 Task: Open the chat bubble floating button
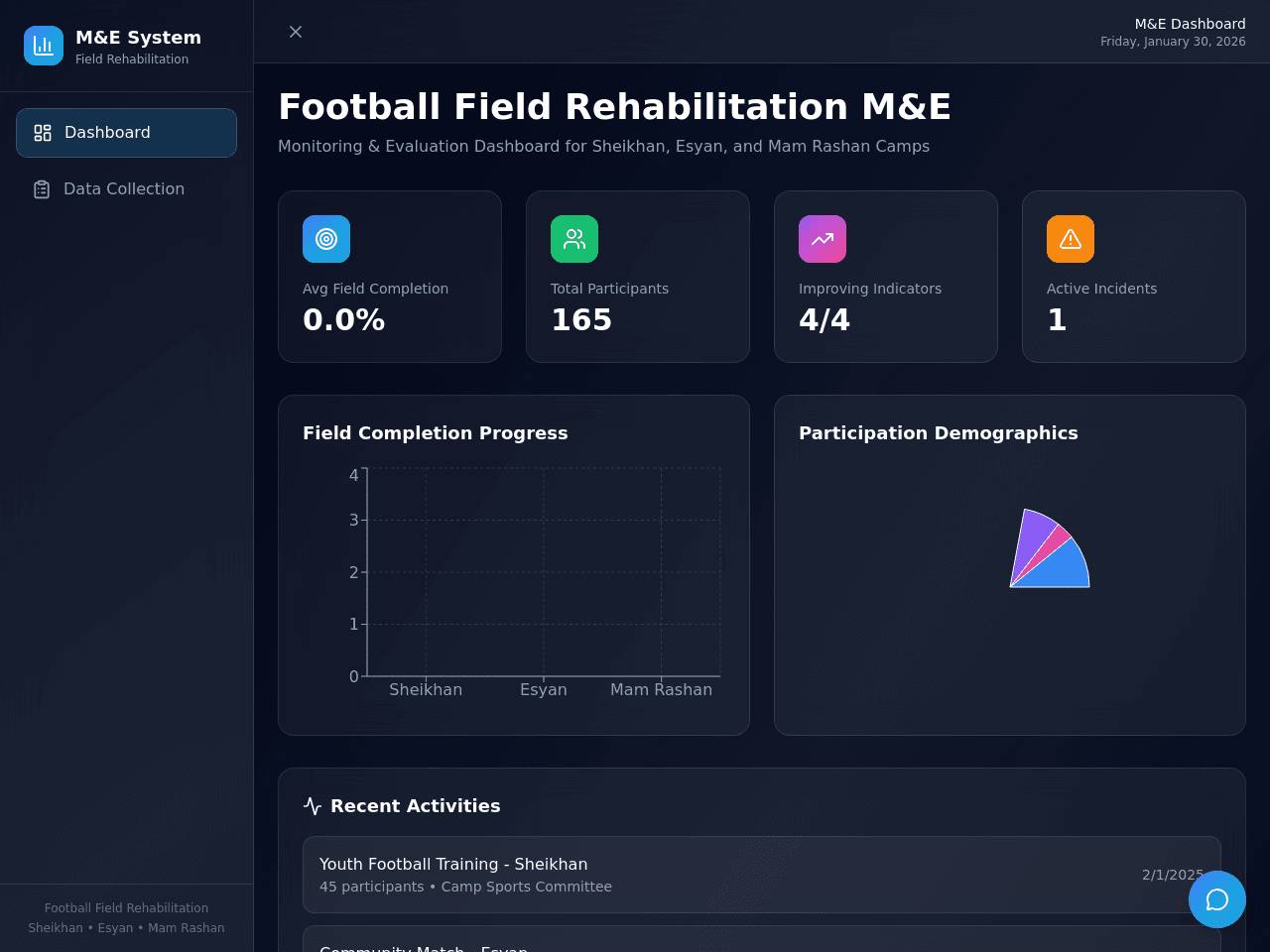(x=1217, y=899)
